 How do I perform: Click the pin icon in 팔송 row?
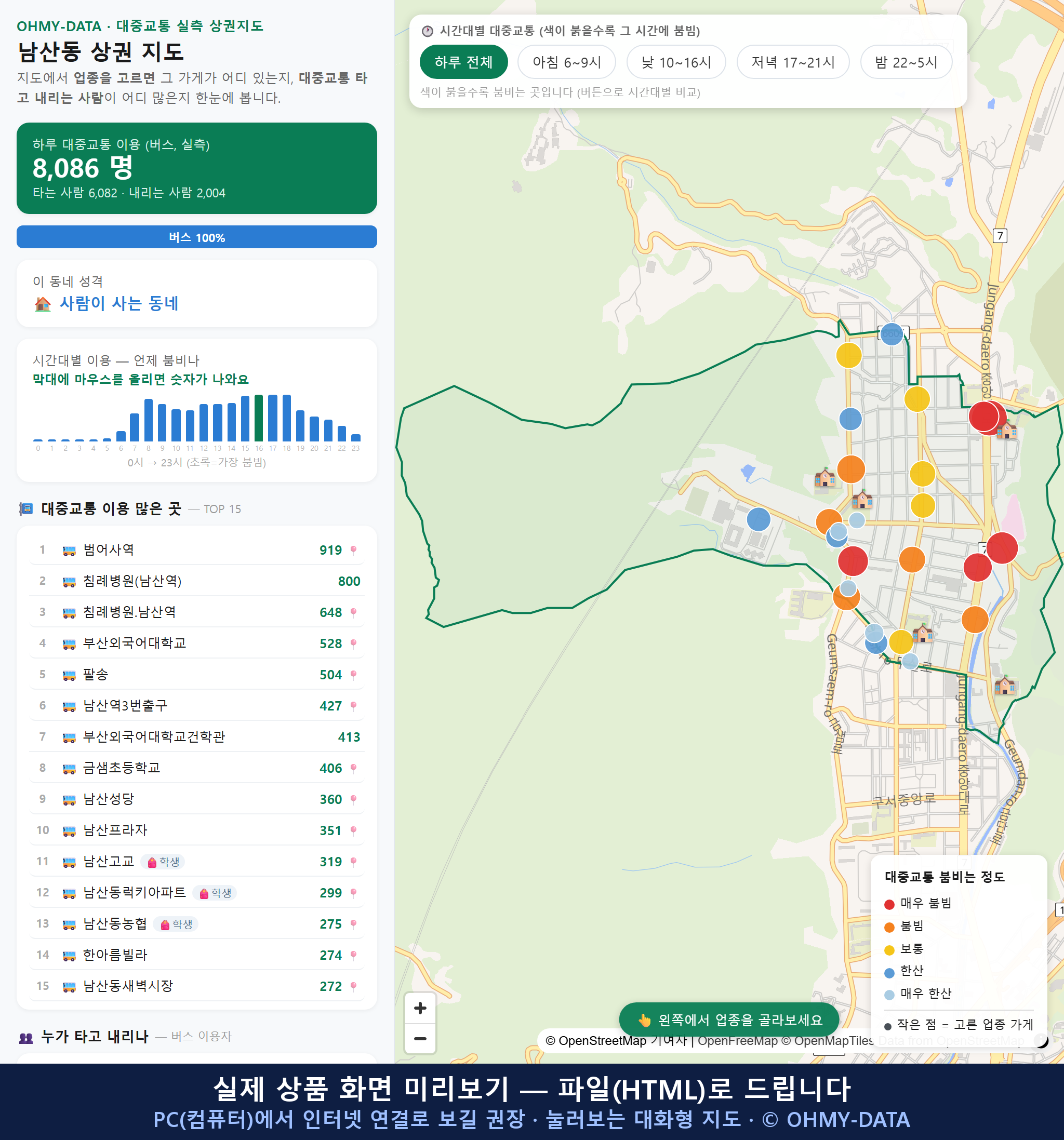(353, 674)
